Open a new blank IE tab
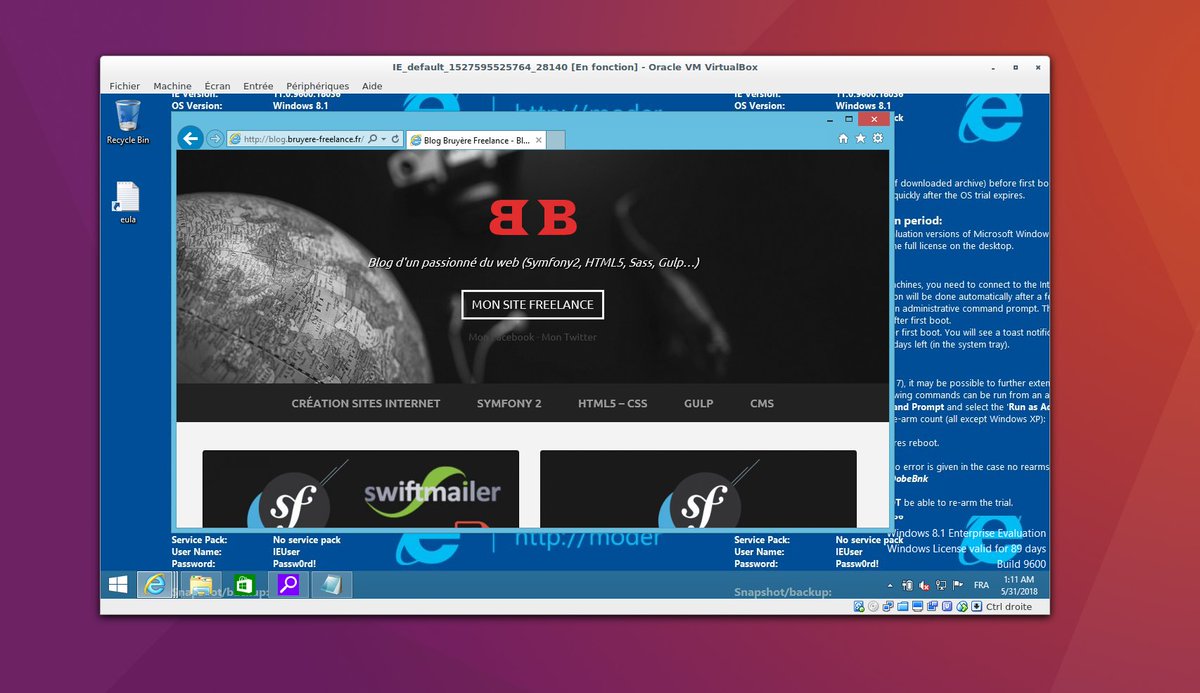Image resolution: width=1200 pixels, height=693 pixels. (x=556, y=141)
